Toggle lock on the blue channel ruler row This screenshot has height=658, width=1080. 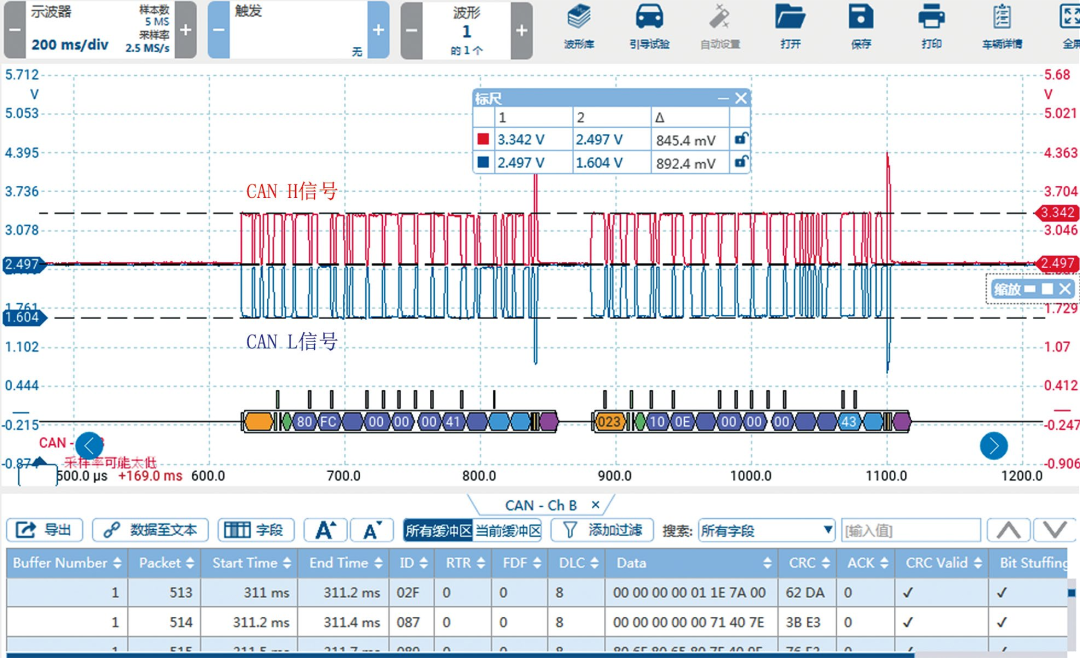(x=740, y=163)
